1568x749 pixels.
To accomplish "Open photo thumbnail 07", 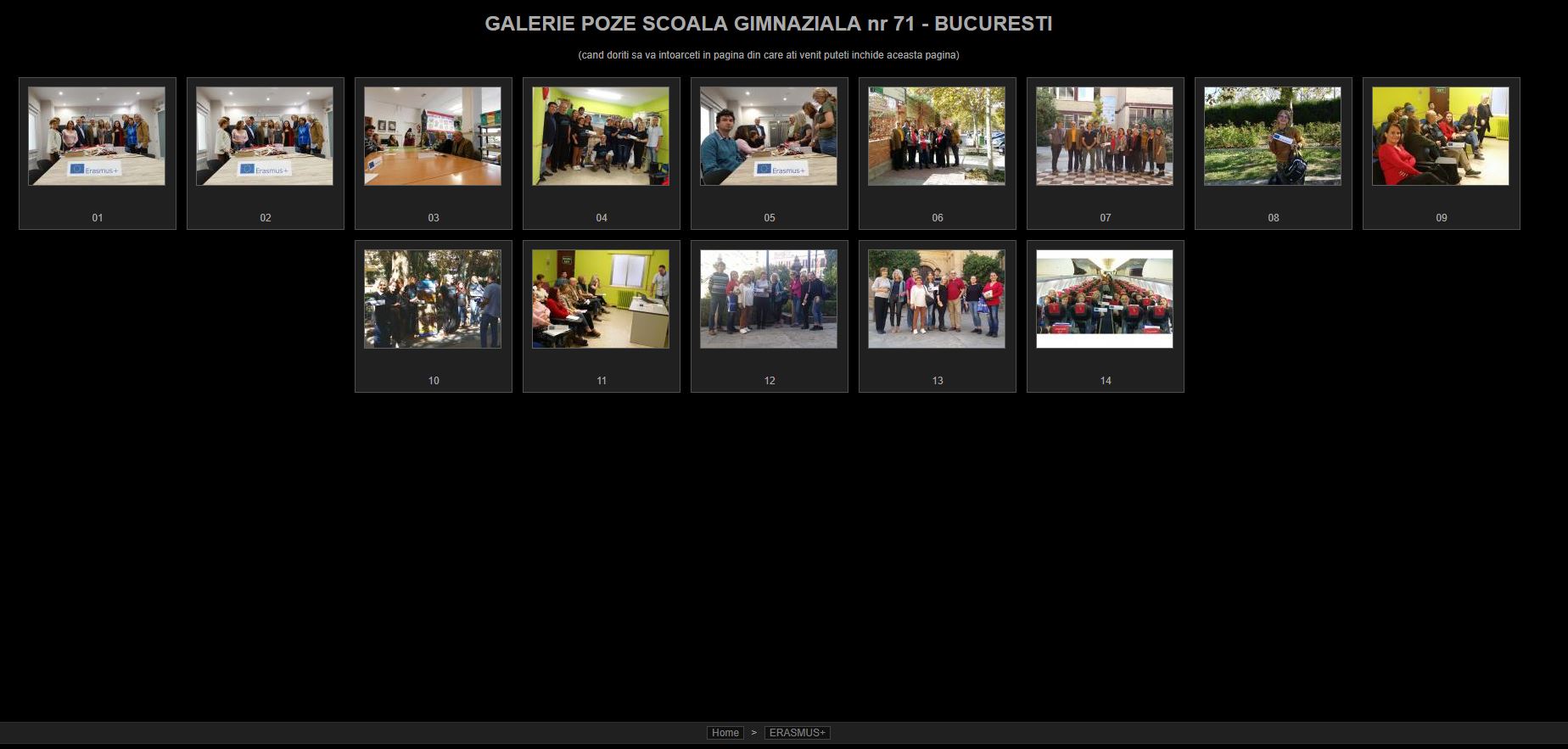I will [1105, 136].
